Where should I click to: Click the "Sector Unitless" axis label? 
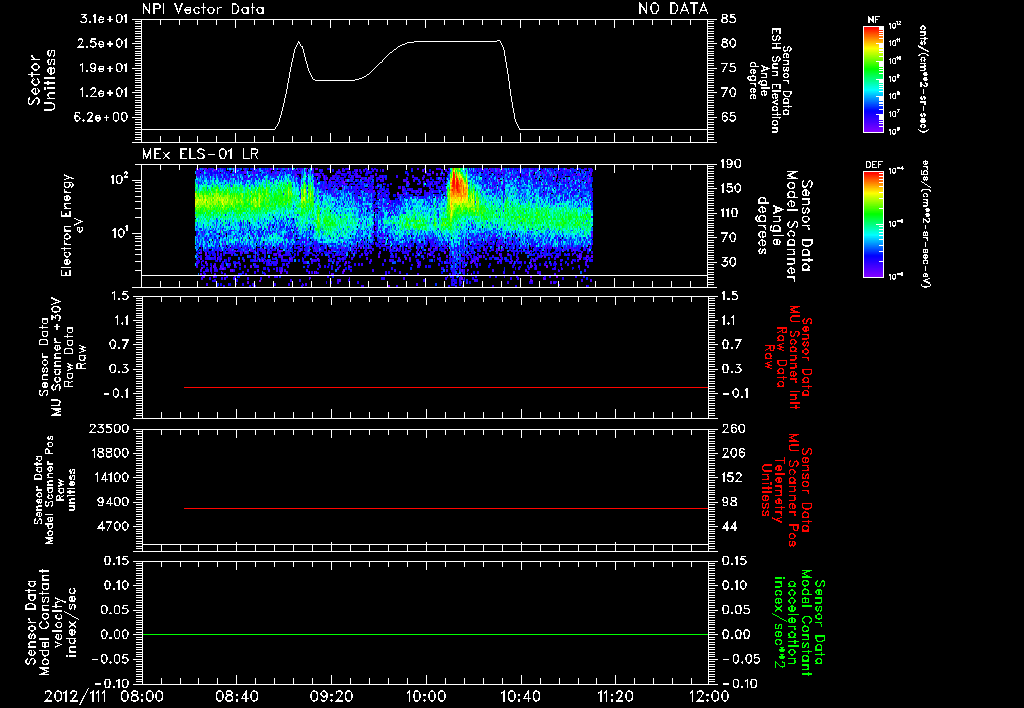coord(41,80)
